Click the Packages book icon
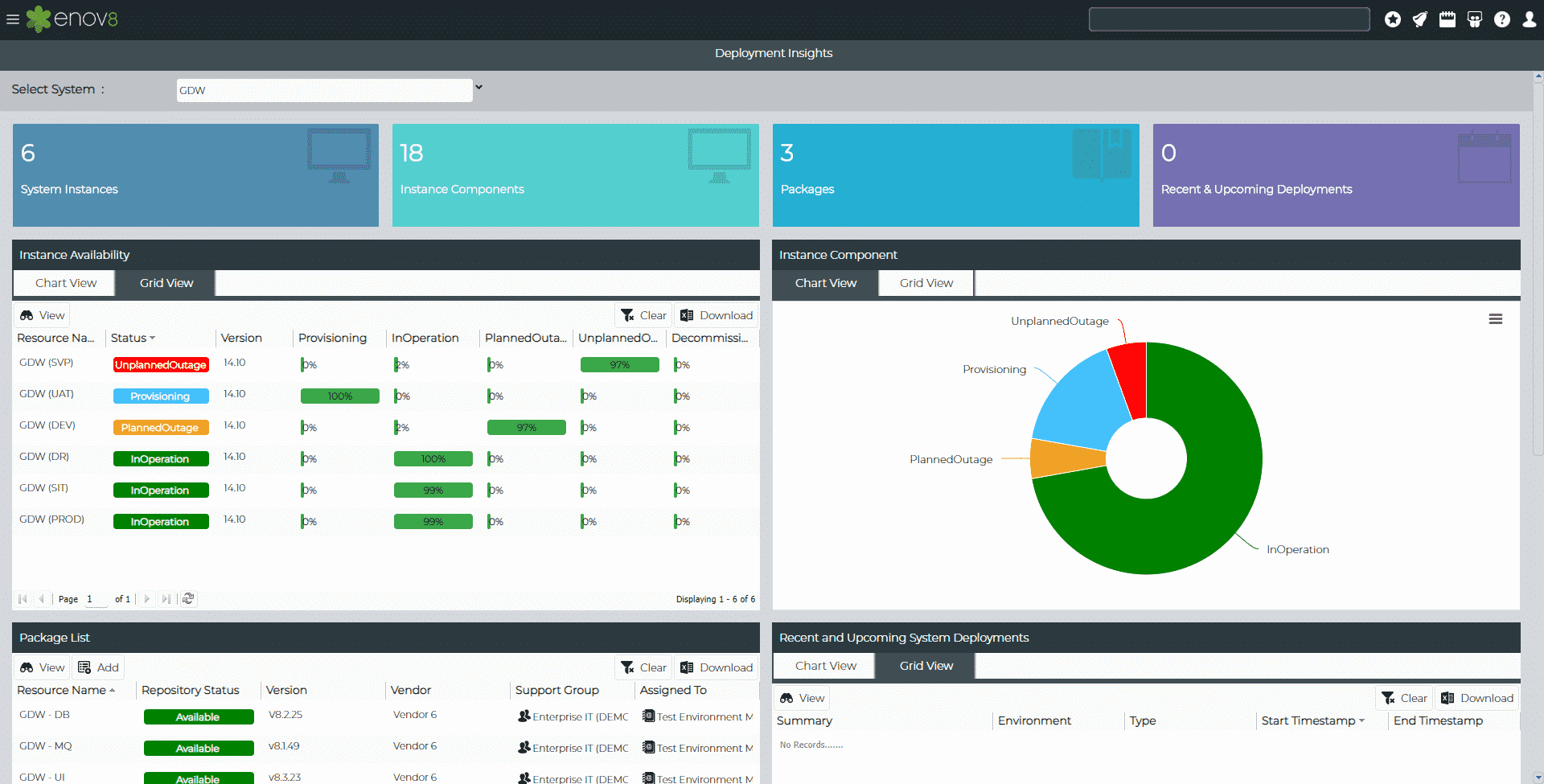The image size is (1544, 784). coord(1102,154)
